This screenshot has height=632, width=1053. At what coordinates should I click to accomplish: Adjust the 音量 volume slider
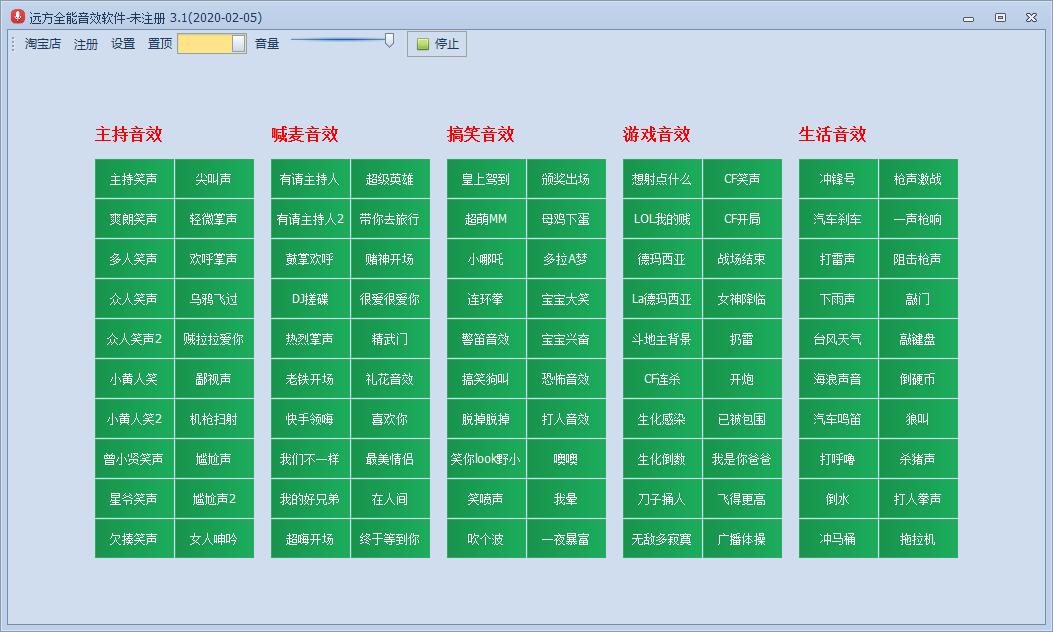click(389, 40)
